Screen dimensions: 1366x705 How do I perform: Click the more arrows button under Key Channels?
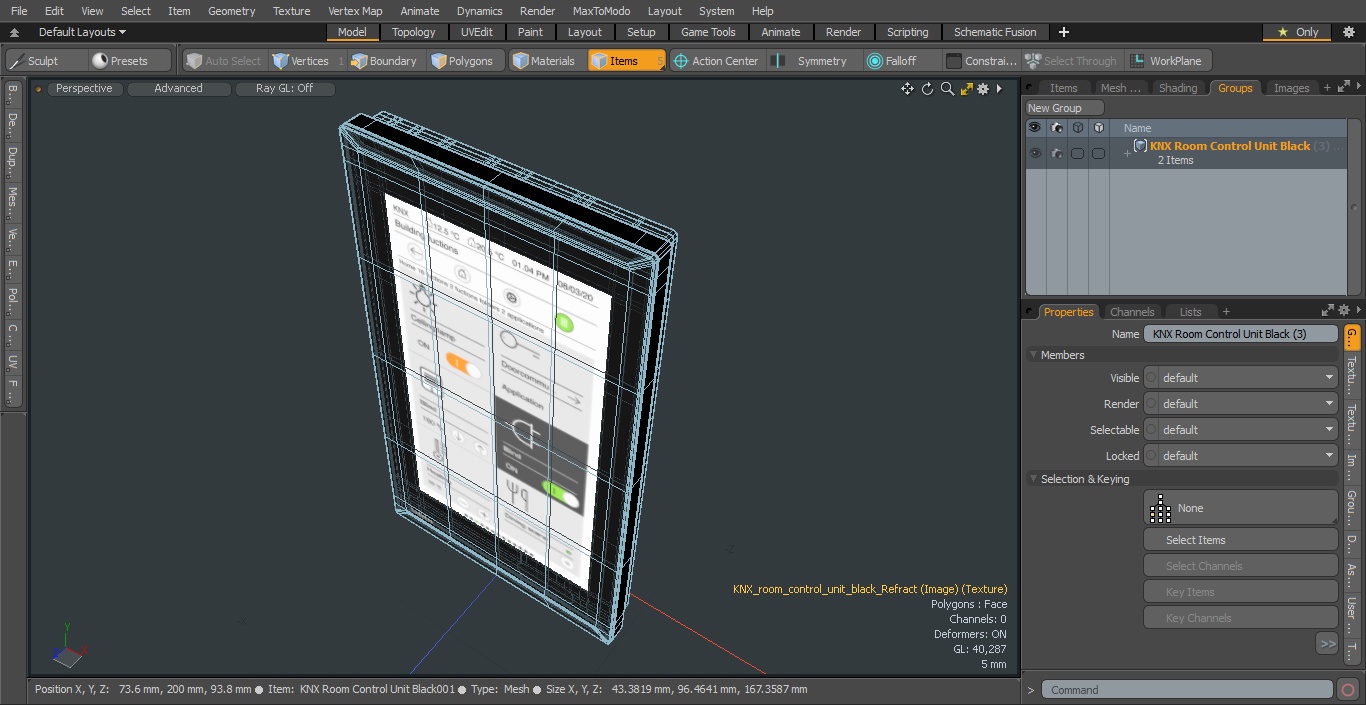pos(1327,644)
